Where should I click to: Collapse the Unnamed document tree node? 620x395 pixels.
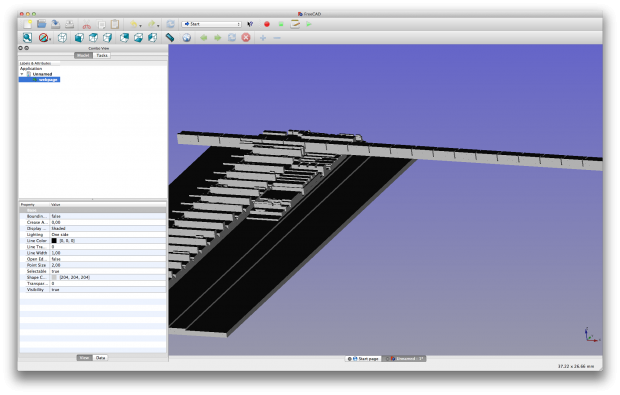[22, 74]
